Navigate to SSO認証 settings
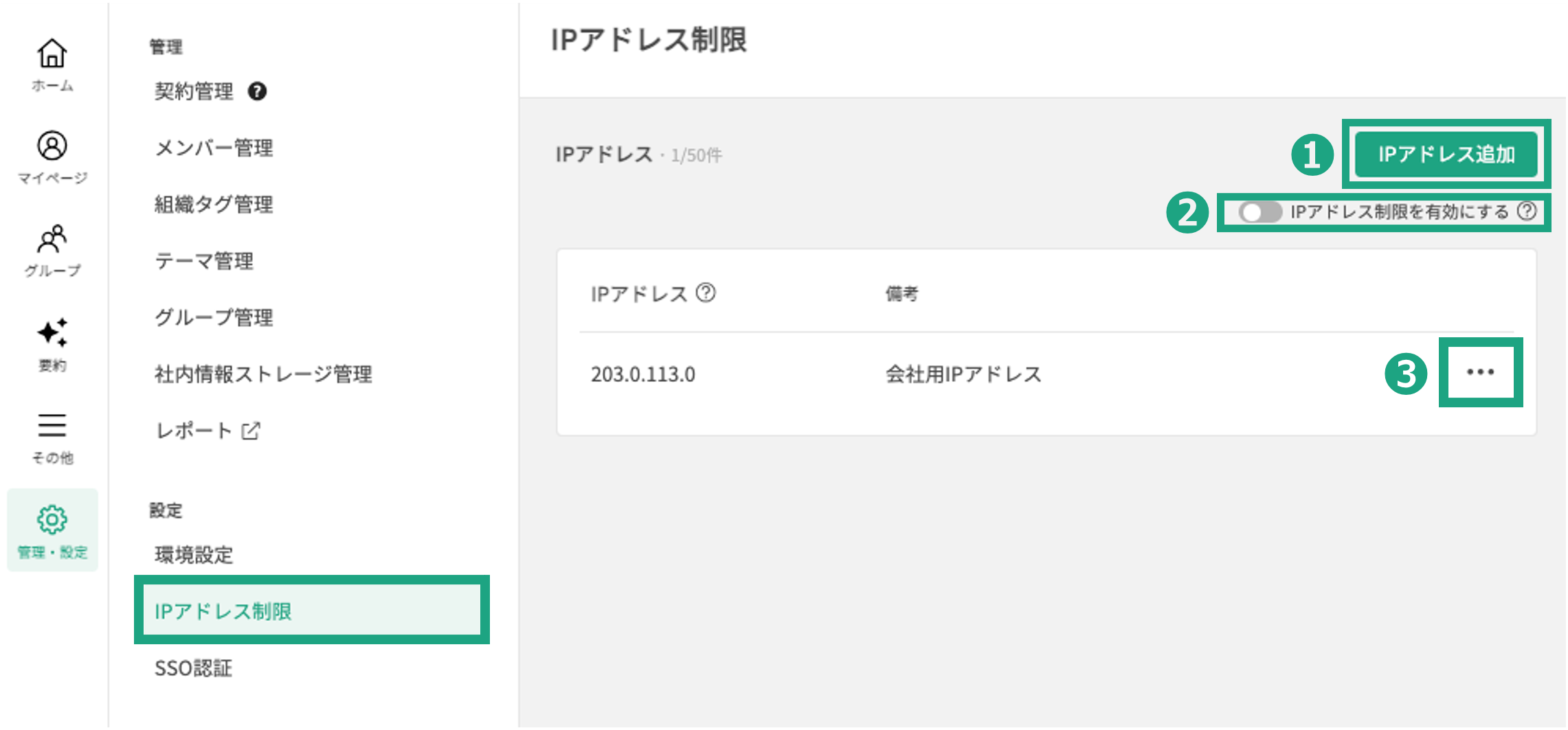1568x730 pixels. pyautogui.click(x=193, y=668)
